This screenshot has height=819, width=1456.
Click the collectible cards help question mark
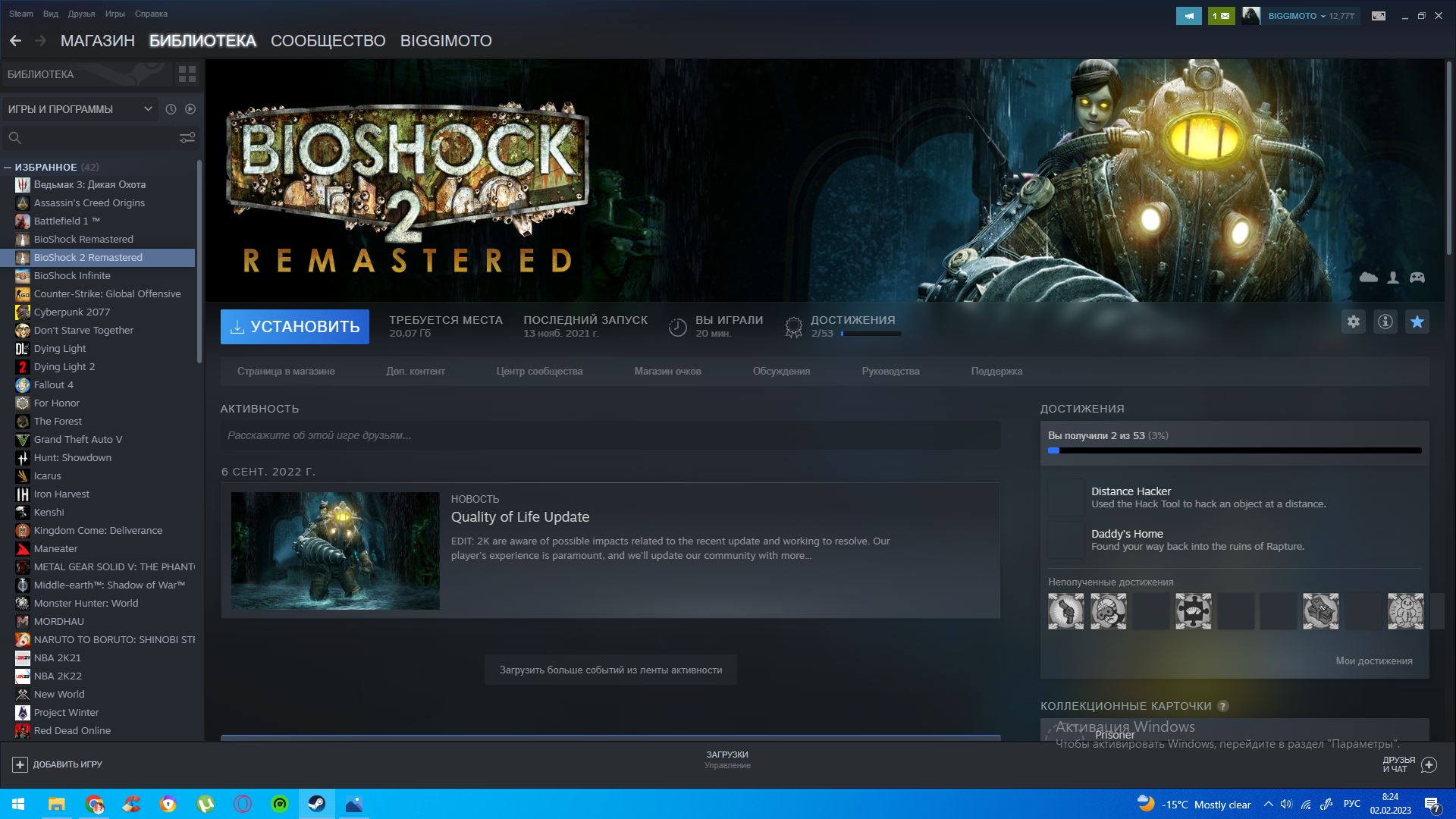[1223, 706]
